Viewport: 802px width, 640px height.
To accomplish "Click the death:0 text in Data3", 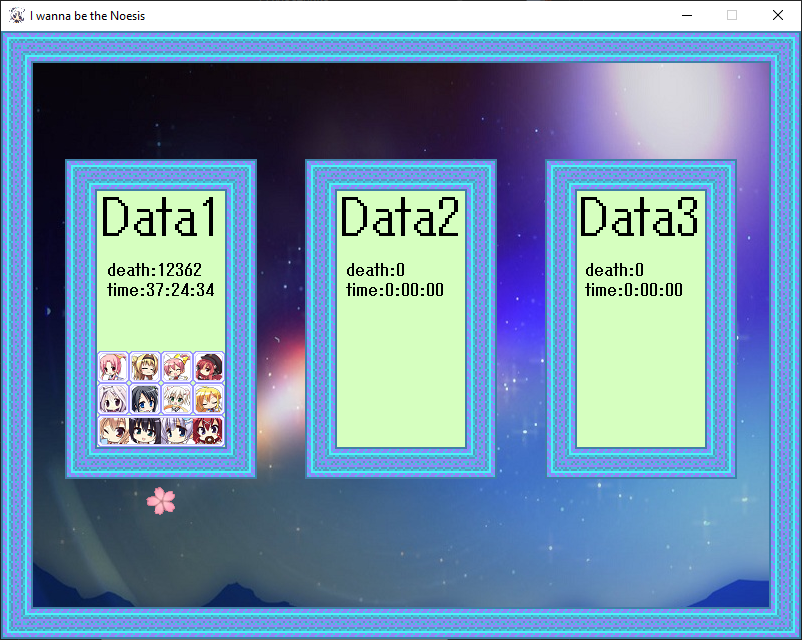I will point(614,270).
